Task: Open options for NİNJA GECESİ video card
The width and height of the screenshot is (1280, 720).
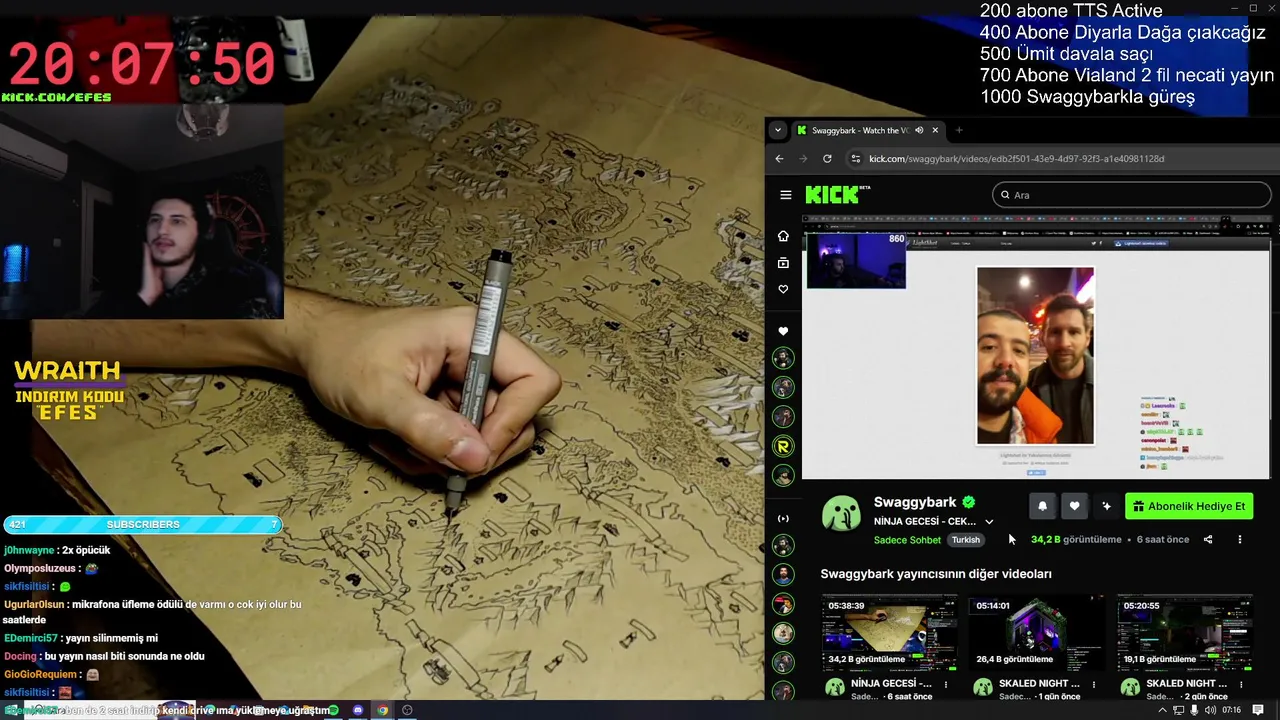Action: pyautogui.click(x=945, y=685)
